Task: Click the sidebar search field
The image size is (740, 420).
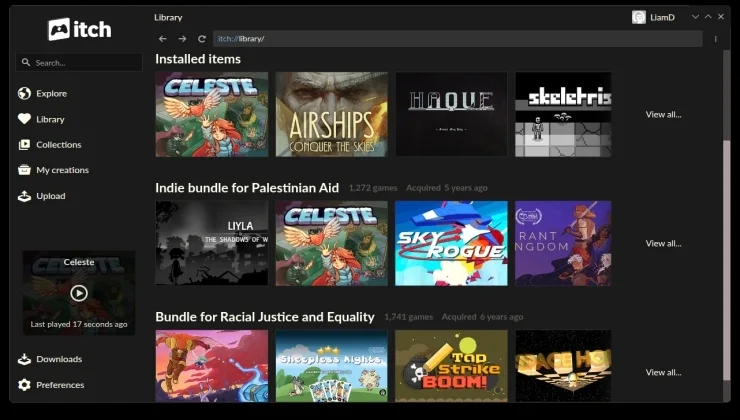Action: click(x=79, y=62)
